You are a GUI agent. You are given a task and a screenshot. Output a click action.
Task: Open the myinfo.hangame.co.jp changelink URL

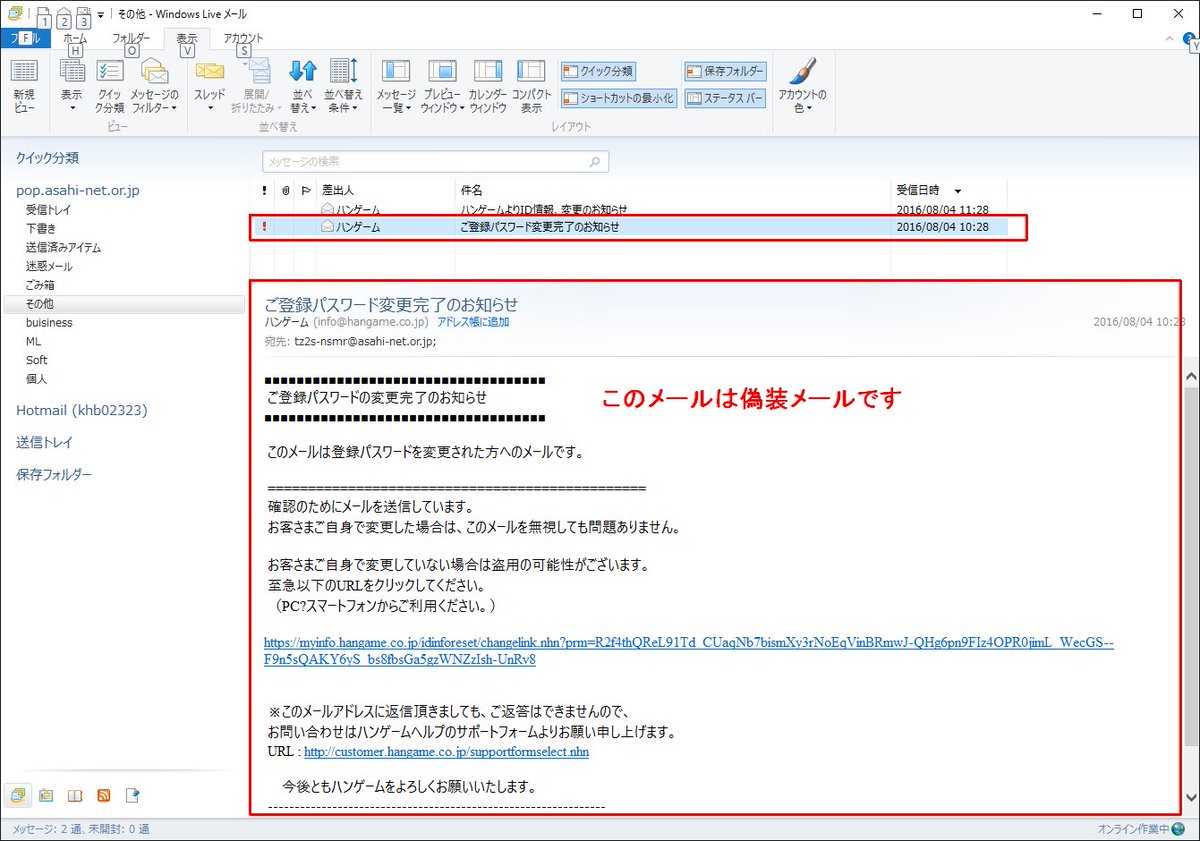tap(689, 652)
